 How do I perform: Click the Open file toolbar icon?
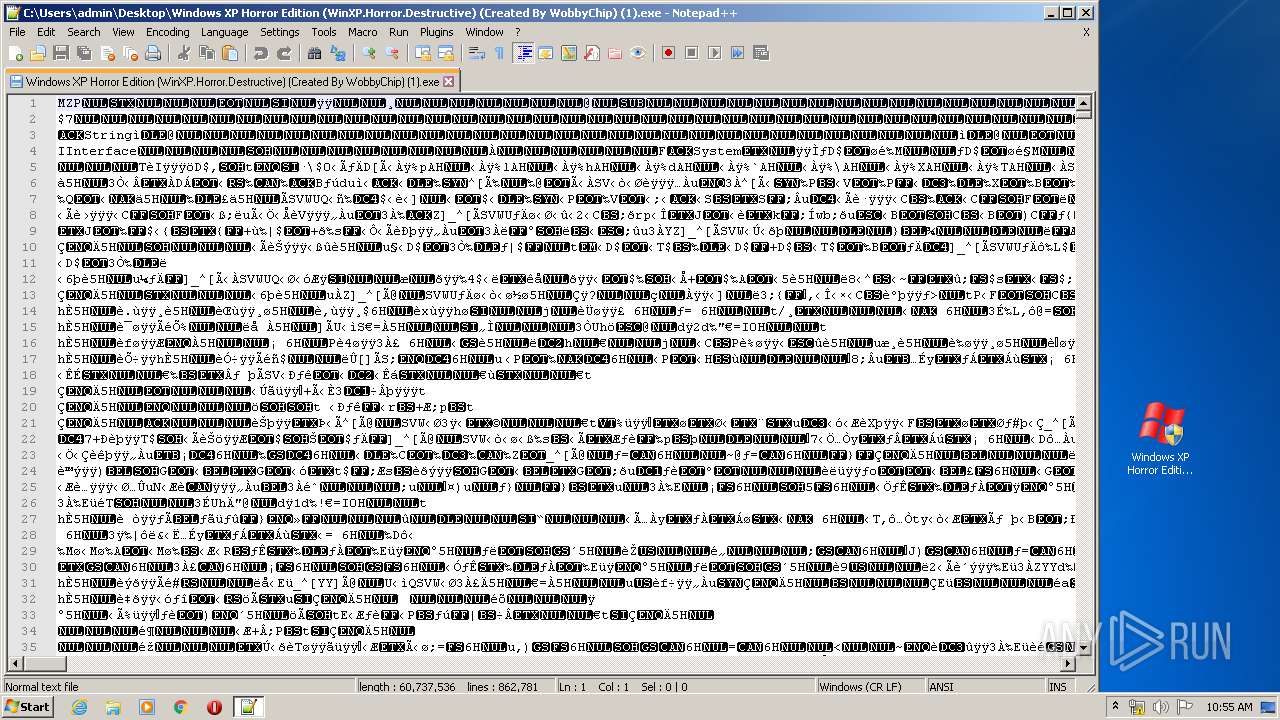point(38,53)
